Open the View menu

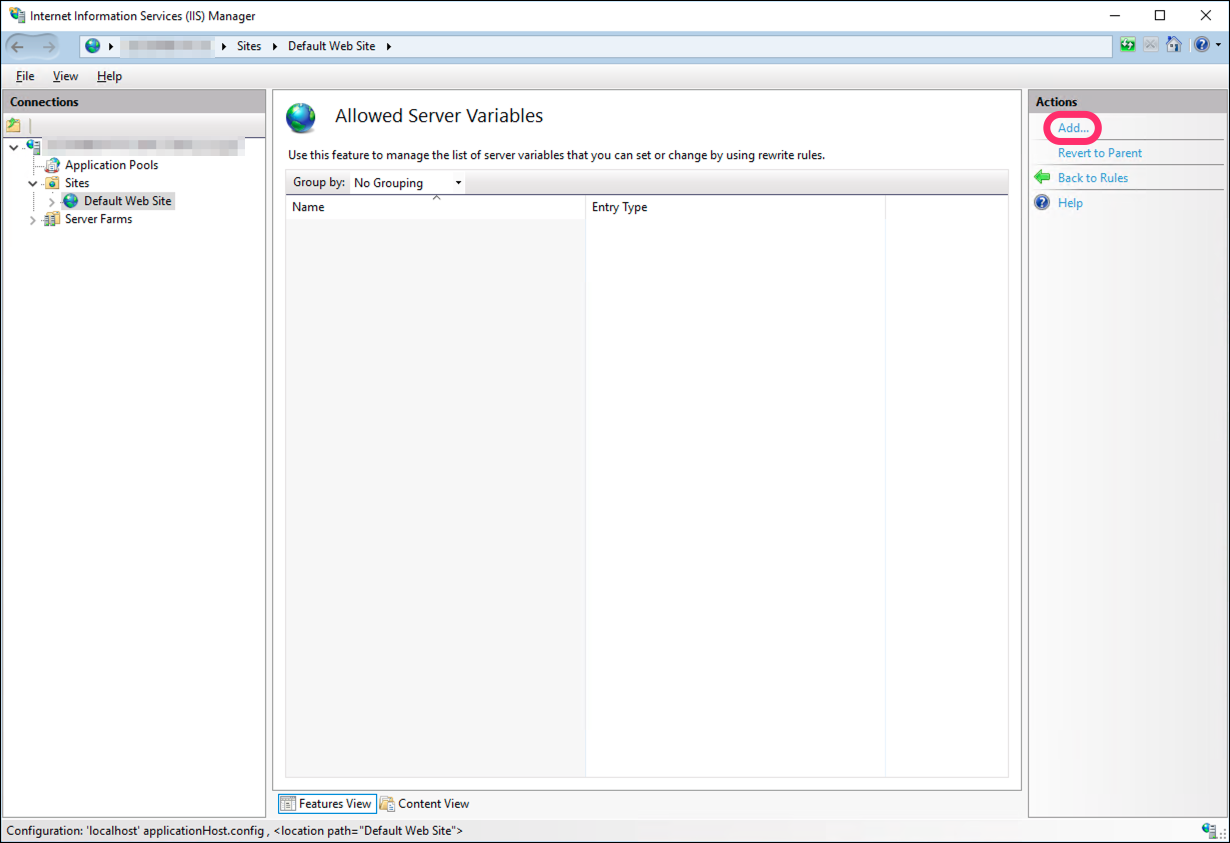pos(65,76)
